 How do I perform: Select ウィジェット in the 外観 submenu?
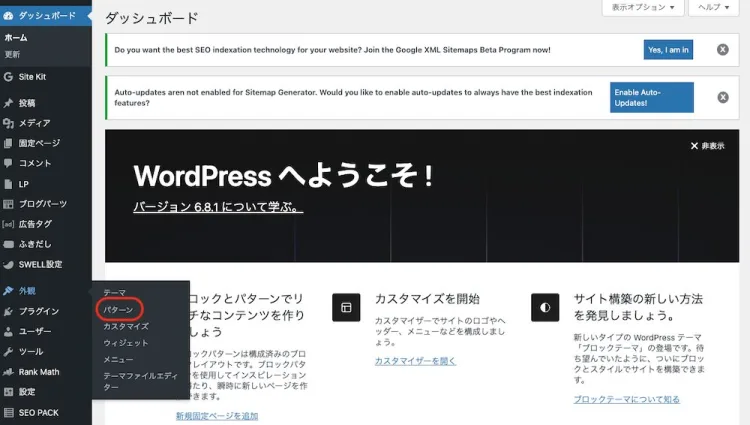pyautogui.click(x=126, y=343)
